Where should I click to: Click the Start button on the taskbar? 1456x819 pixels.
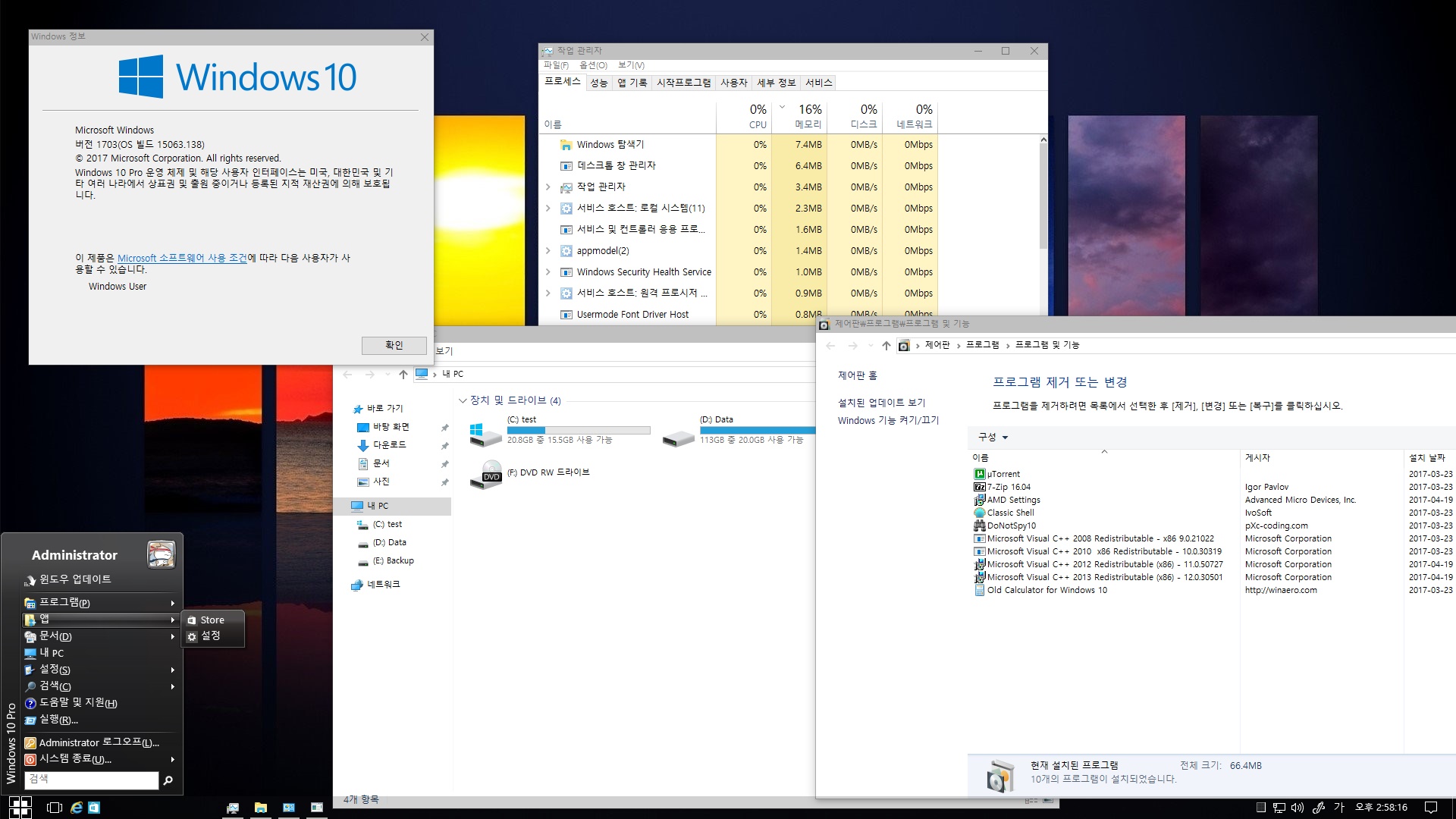20,807
